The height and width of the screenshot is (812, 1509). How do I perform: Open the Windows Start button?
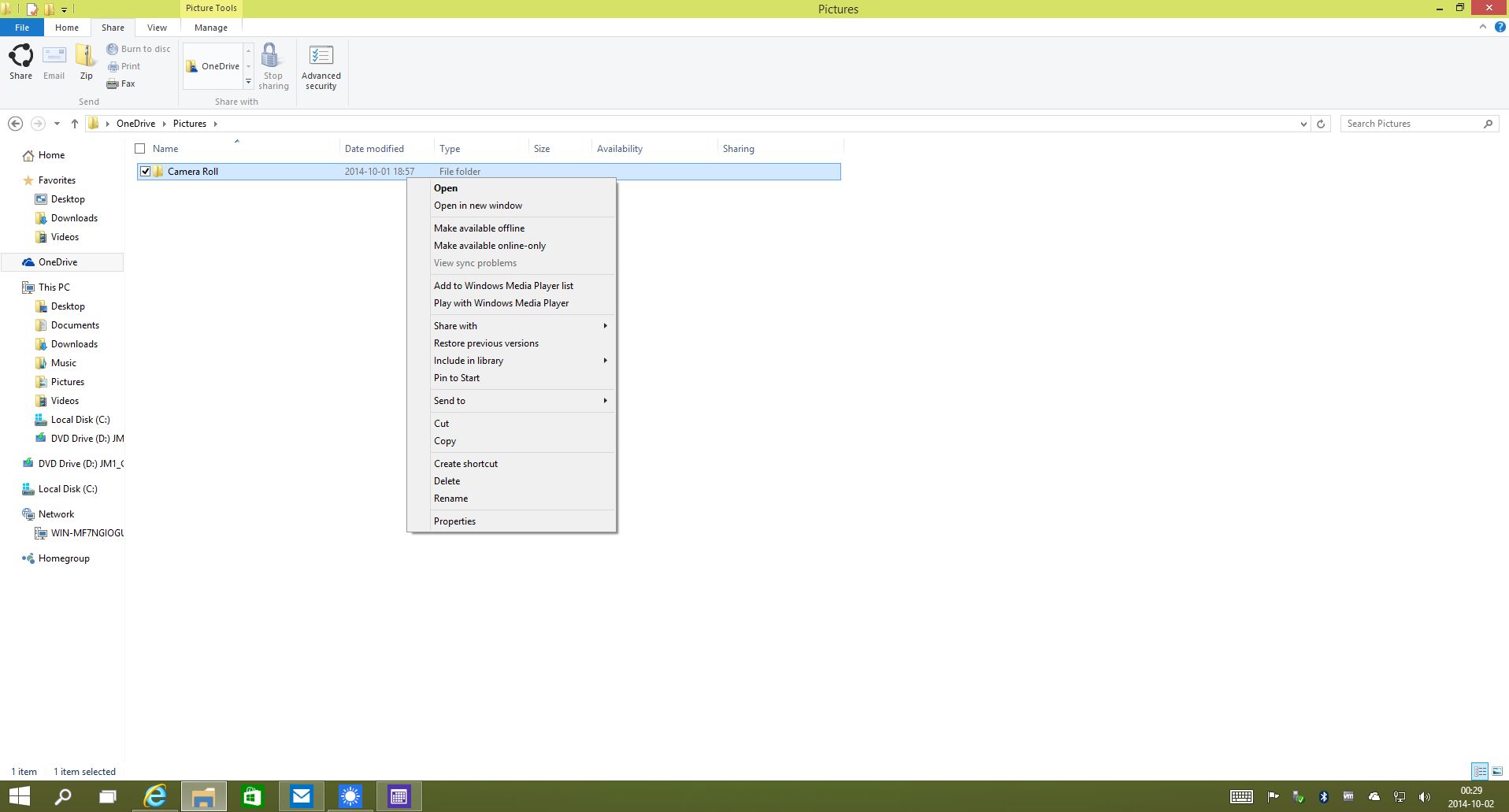pos(20,796)
